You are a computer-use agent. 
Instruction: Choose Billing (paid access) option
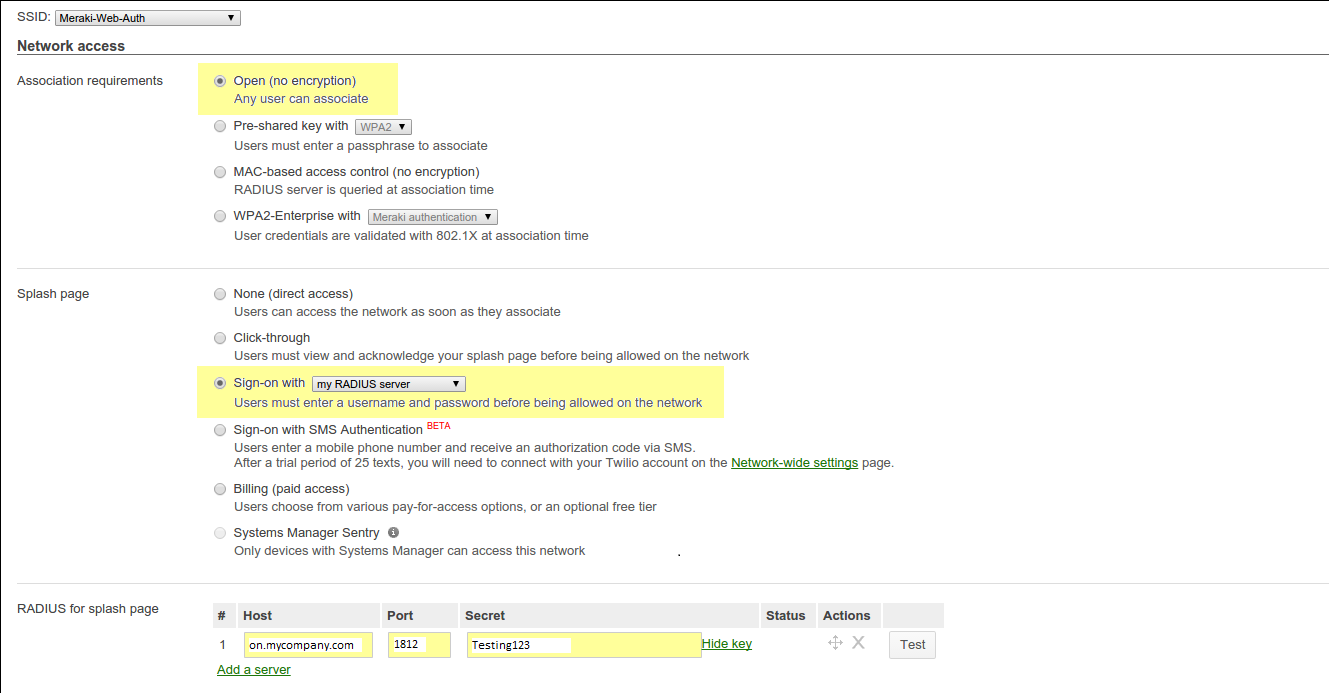pyautogui.click(x=220, y=489)
